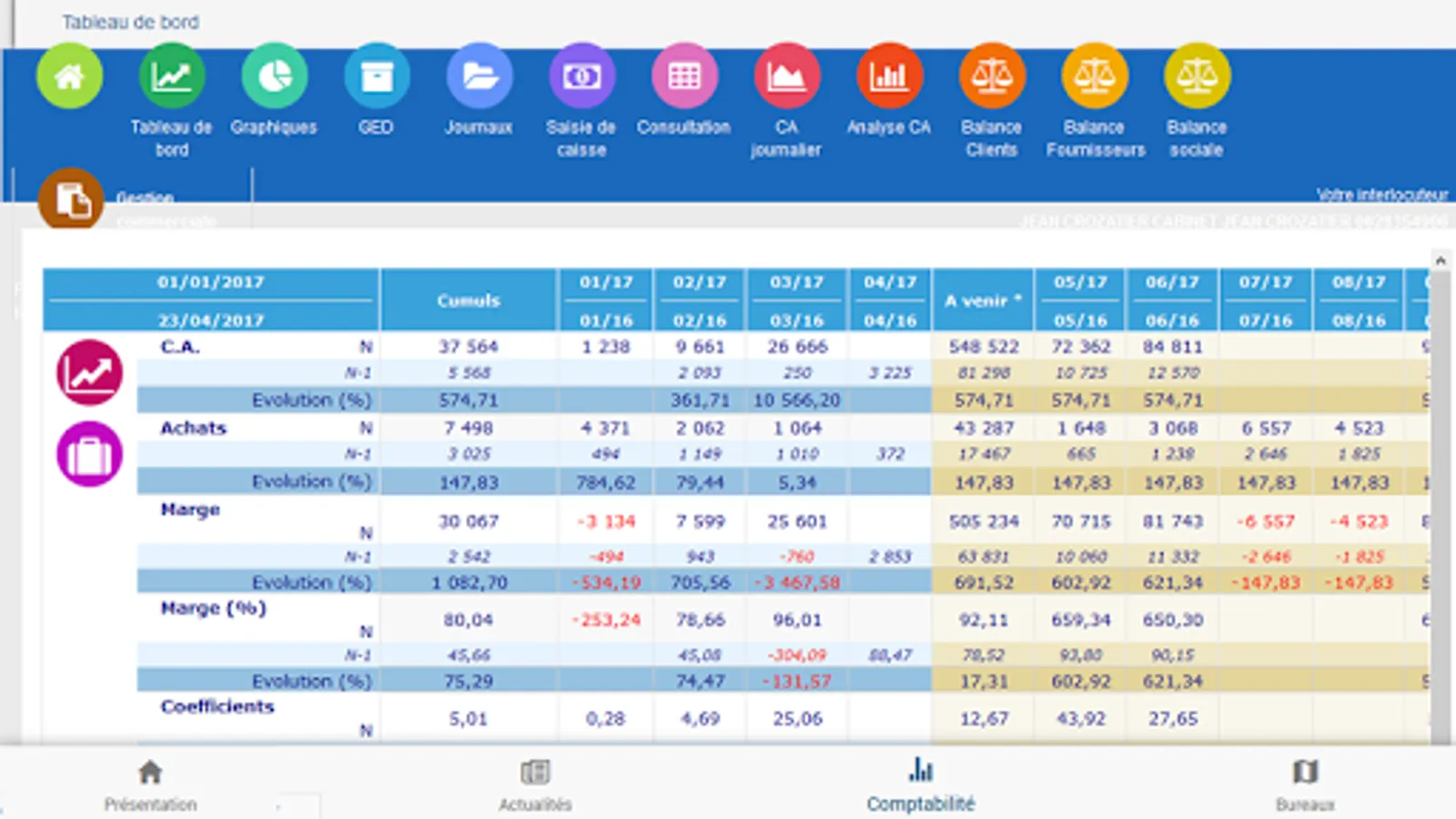Open the Analyse CA bar chart icon
Screen dimensions: 1456x819
coord(889,76)
